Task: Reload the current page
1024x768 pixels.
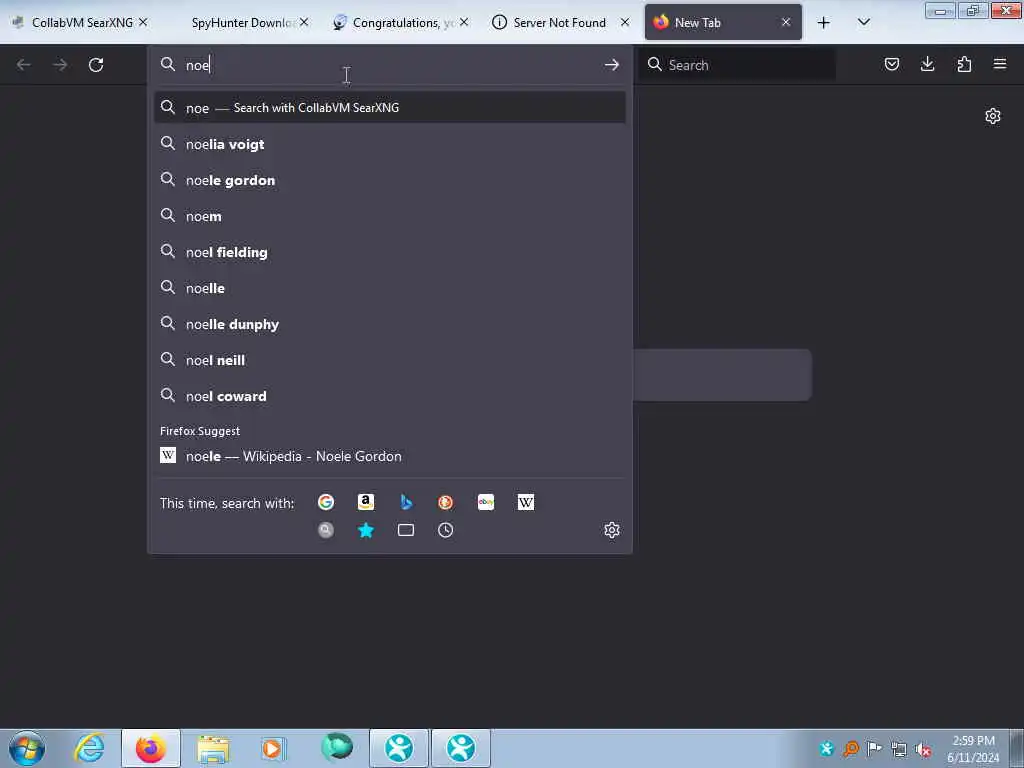Action: point(96,65)
